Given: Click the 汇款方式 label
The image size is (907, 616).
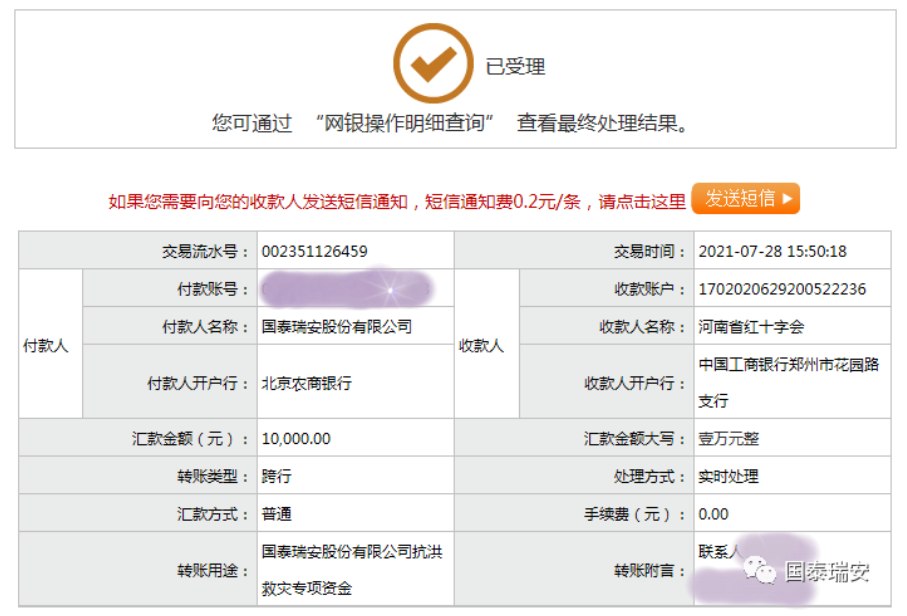Looking at the screenshot, I should click(x=212, y=514).
